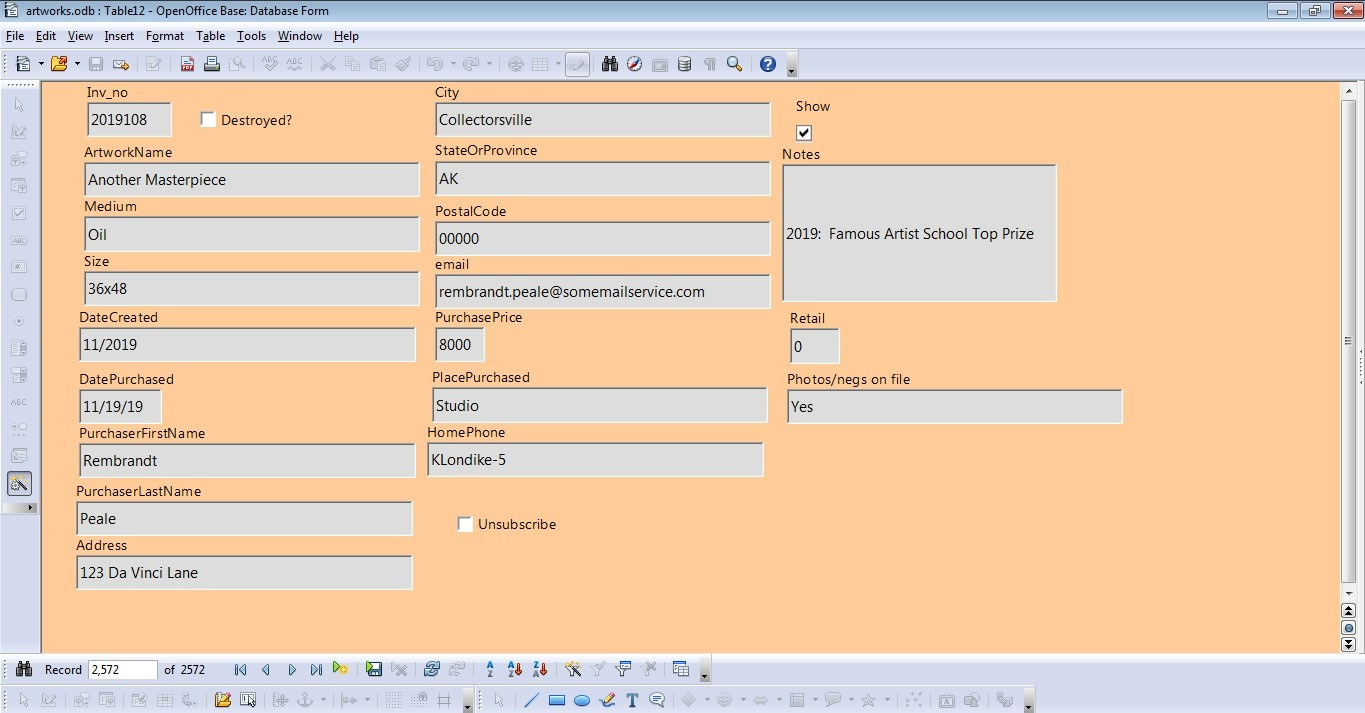The width and height of the screenshot is (1365, 713).
Task: Go to first record
Action: click(x=240, y=670)
